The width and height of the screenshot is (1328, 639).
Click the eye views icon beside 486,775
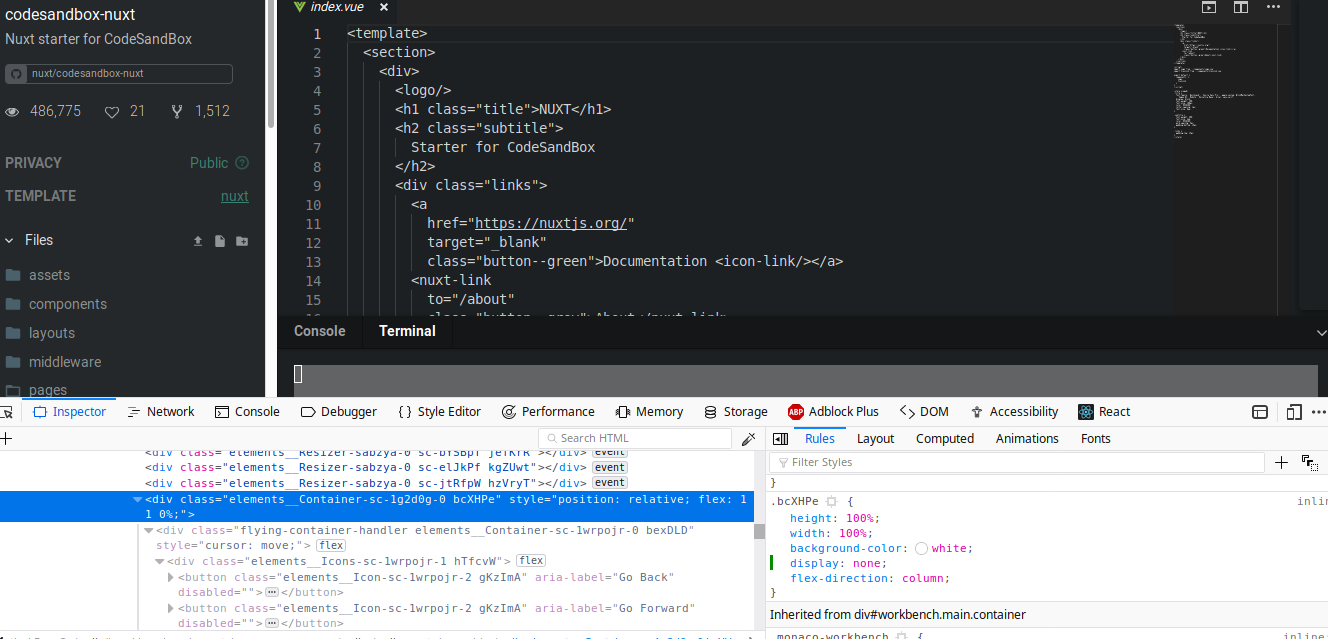12,112
